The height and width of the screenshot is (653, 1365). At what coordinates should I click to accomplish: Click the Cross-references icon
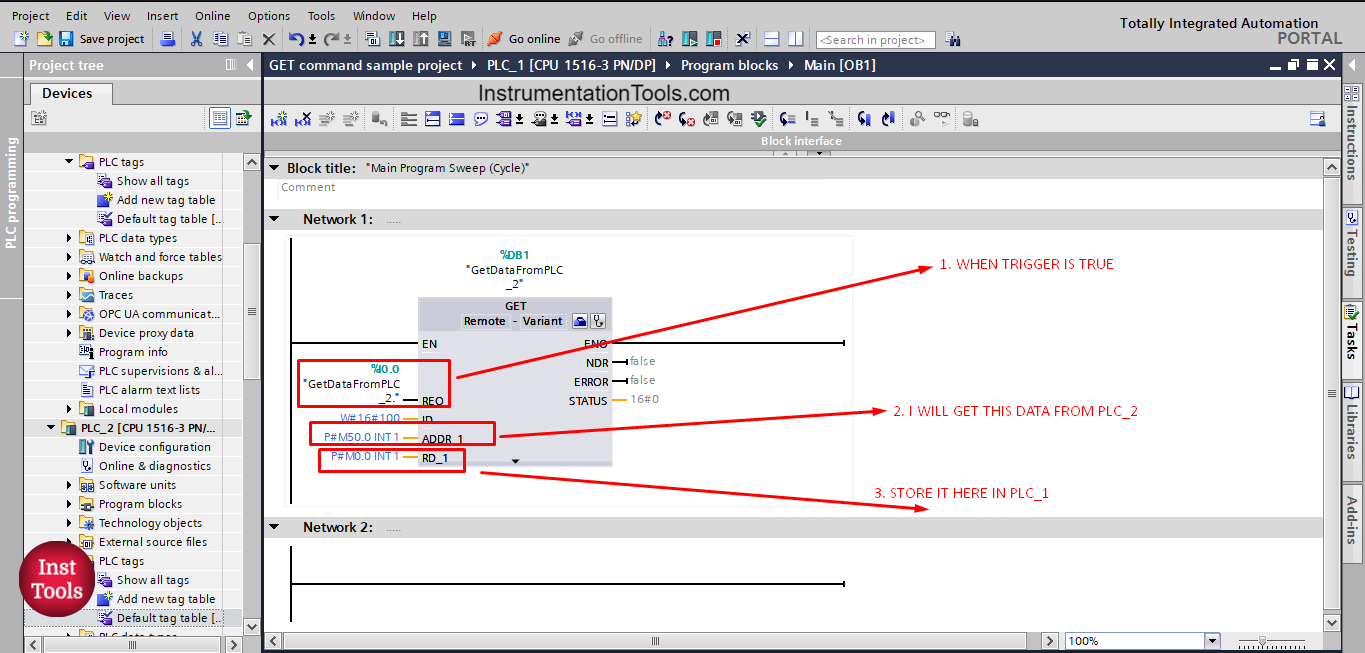point(743,39)
